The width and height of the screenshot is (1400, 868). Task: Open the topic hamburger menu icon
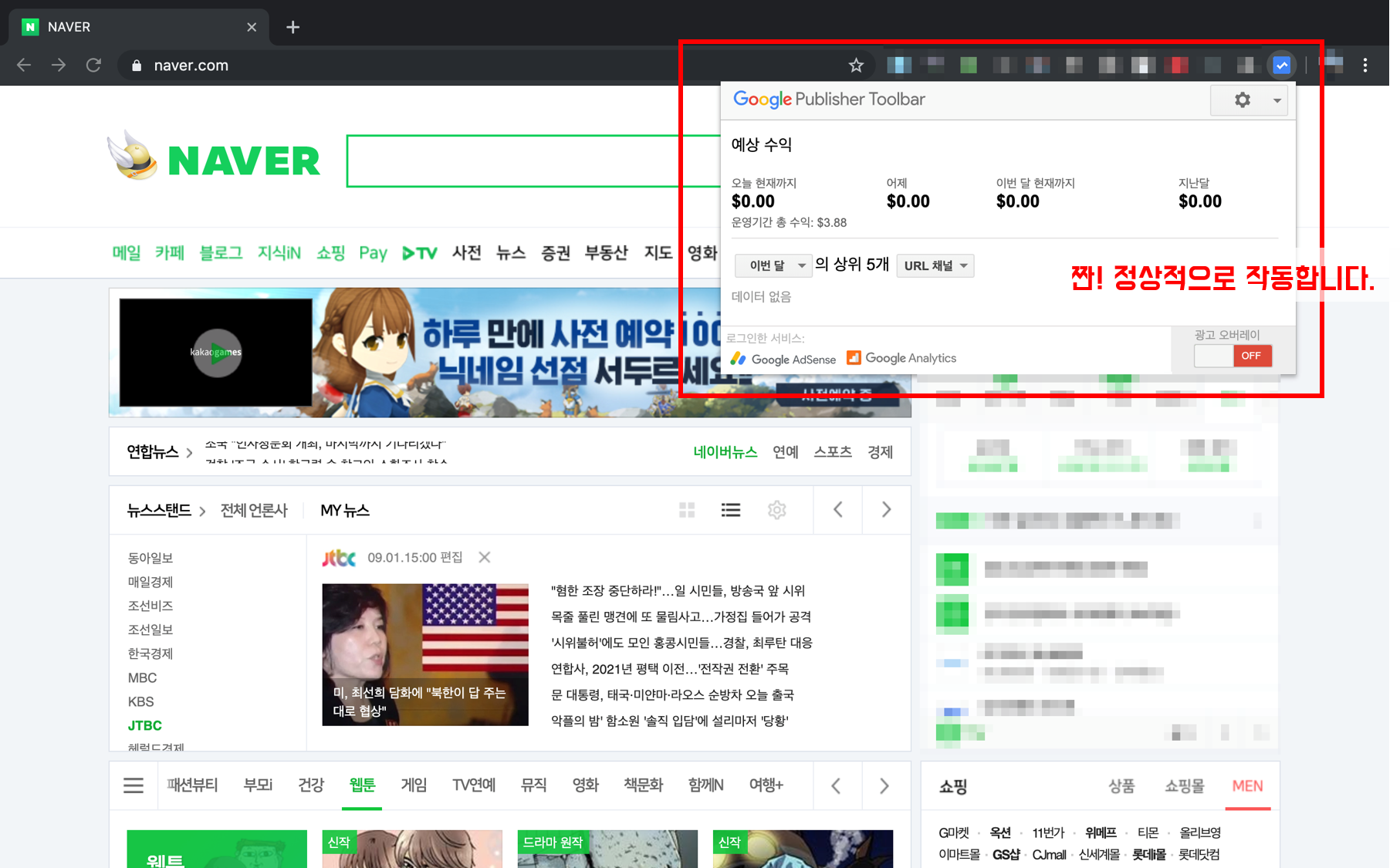[134, 785]
